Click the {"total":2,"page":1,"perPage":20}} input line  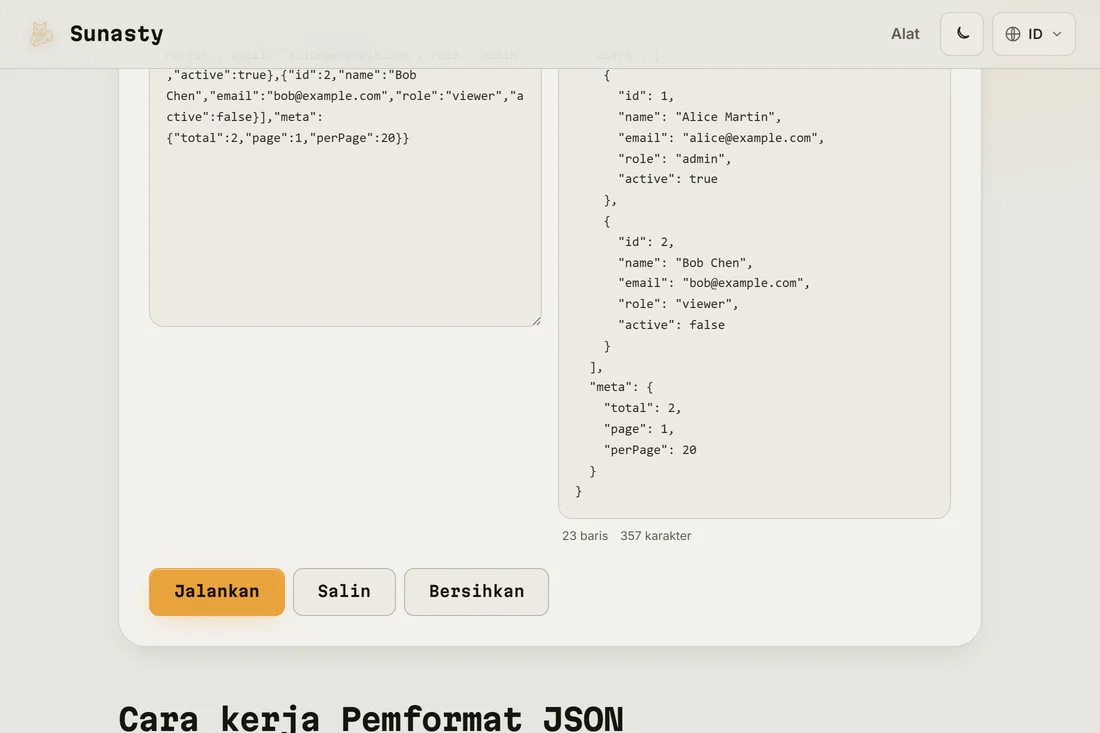point(288,137)
